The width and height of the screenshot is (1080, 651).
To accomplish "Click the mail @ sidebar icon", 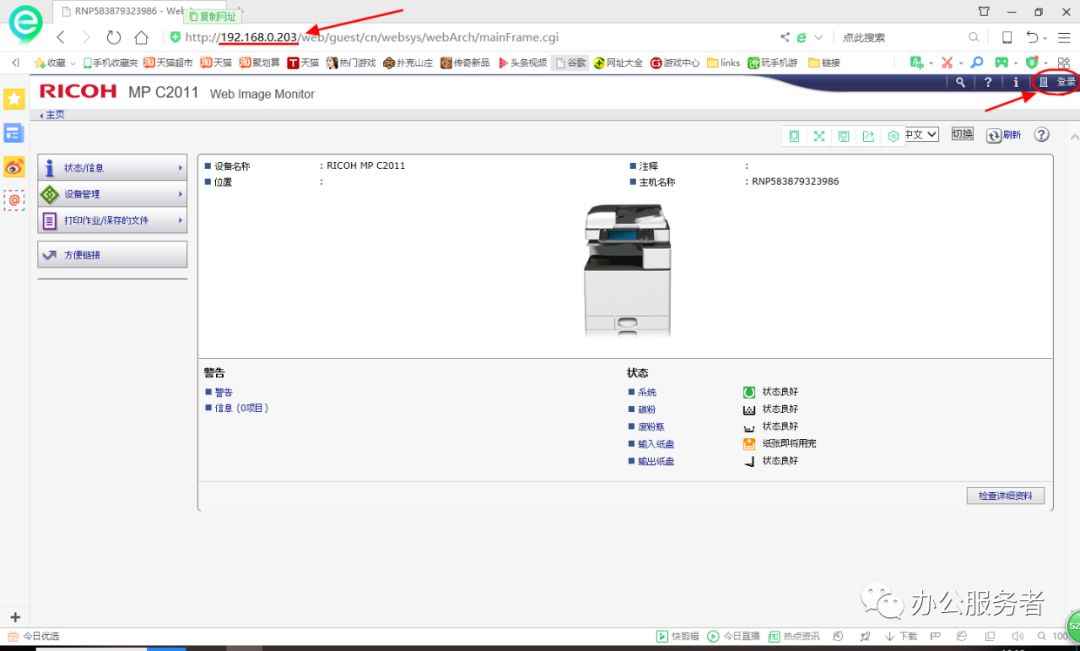I will [14, 200].
